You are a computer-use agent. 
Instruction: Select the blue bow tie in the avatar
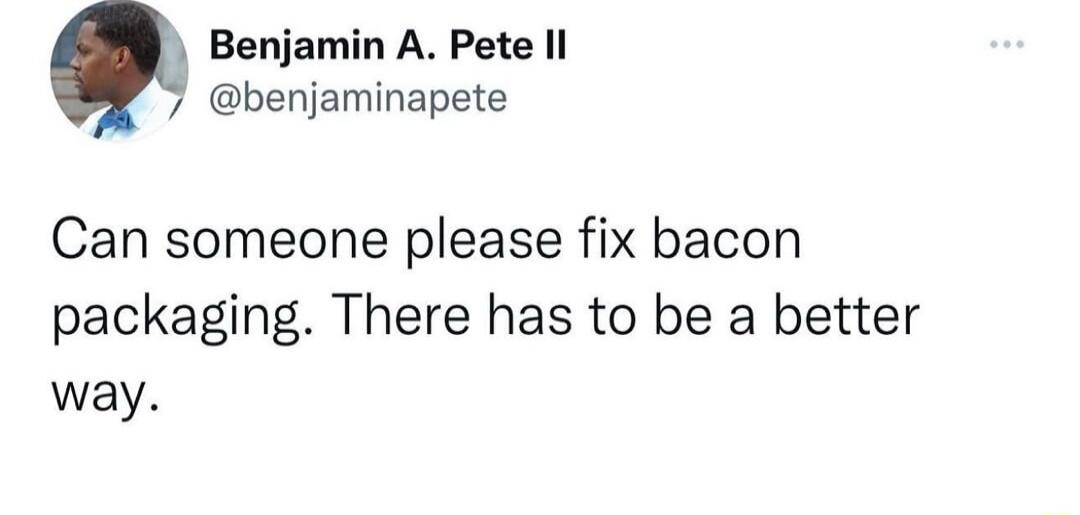(114, 120)
